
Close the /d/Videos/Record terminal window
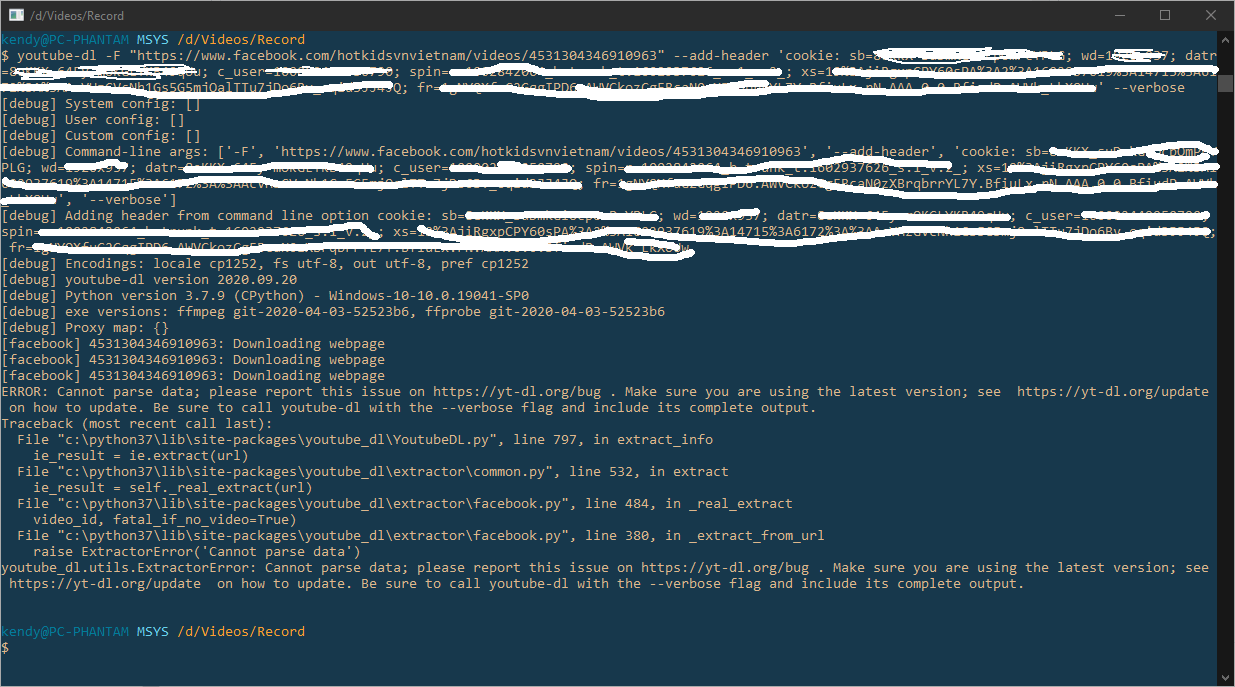tap(1211, 15)
